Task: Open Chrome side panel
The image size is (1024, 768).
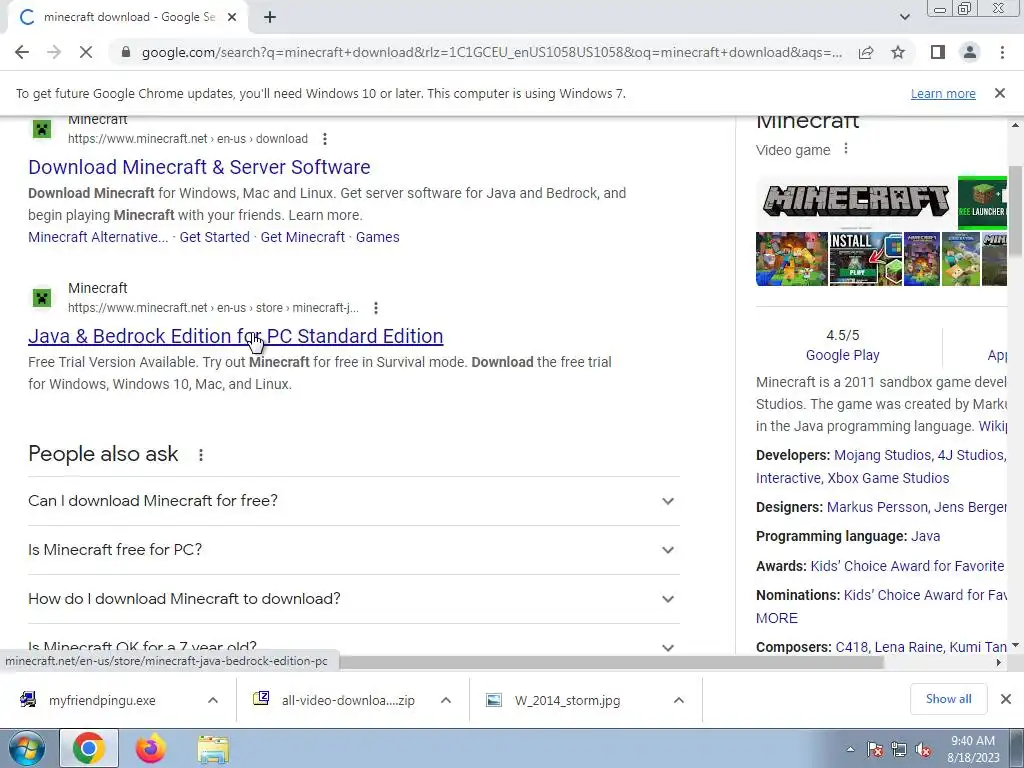Action: coord(938,52)
